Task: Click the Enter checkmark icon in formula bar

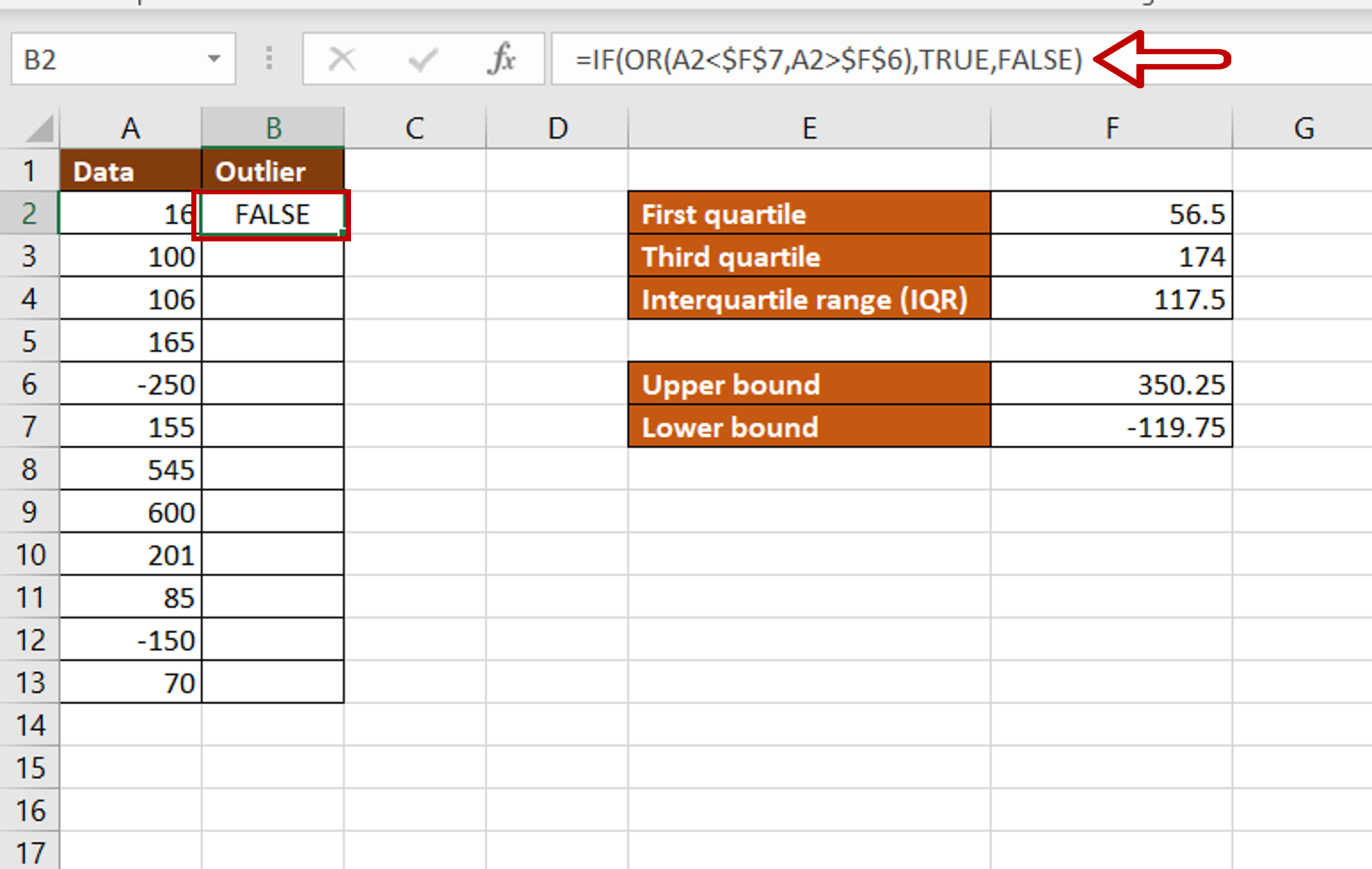Action: coord(420,60)
